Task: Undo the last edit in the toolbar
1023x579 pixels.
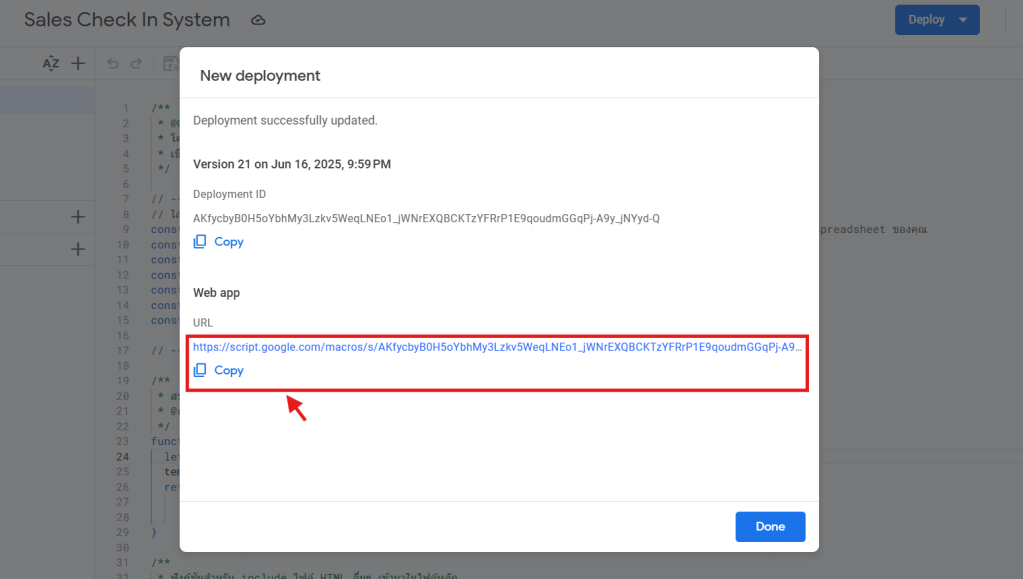Action: (x=112, y=63)
